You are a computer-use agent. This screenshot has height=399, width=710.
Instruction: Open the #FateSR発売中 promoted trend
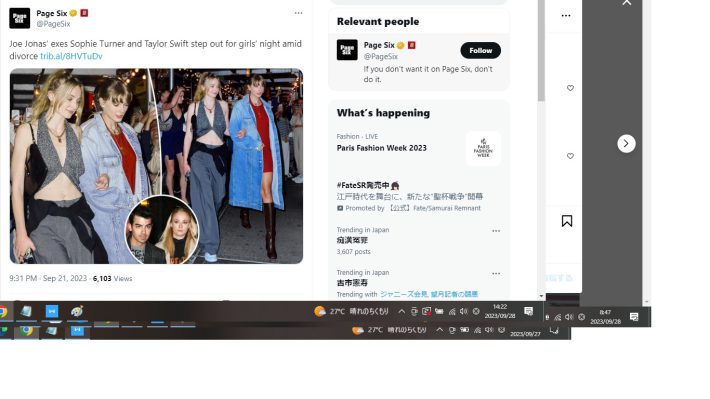coord(368,185)
